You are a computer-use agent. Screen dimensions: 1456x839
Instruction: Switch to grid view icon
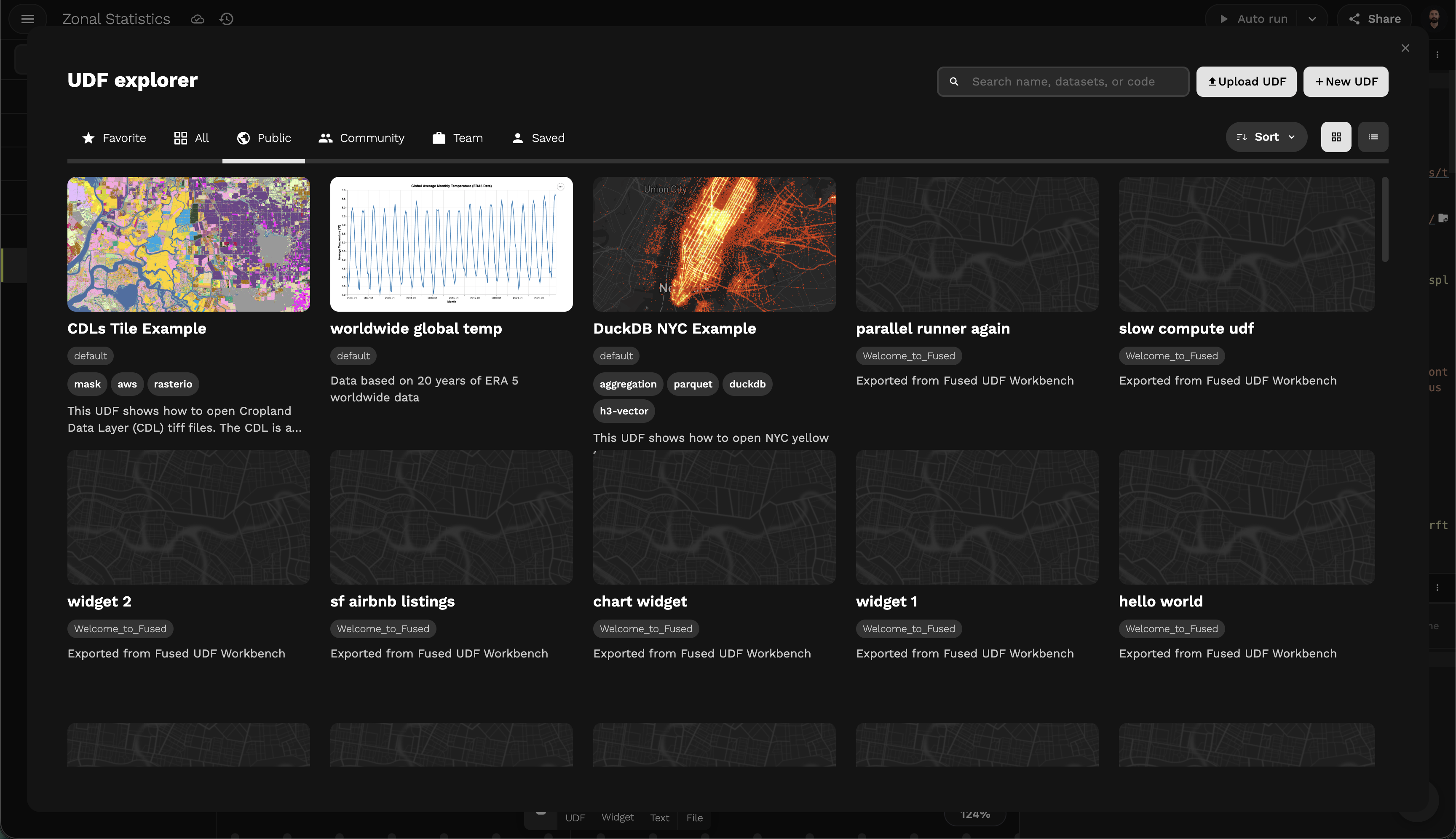1336,137
